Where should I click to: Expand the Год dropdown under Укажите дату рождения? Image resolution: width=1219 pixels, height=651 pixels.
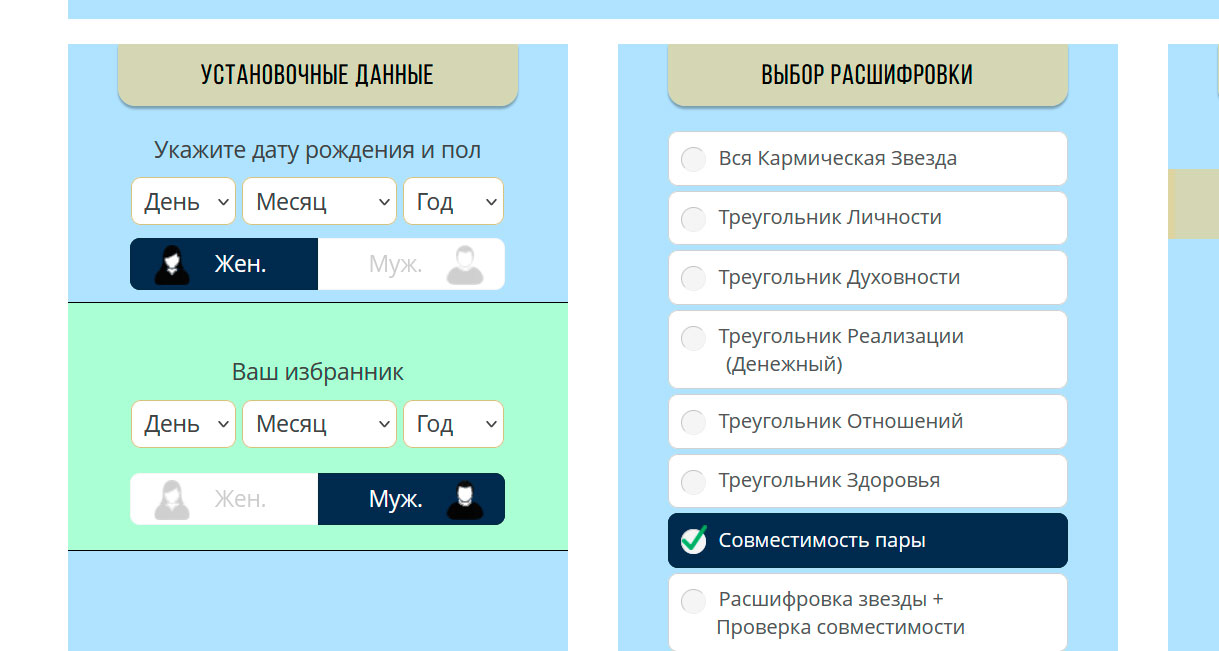point(453,201)
